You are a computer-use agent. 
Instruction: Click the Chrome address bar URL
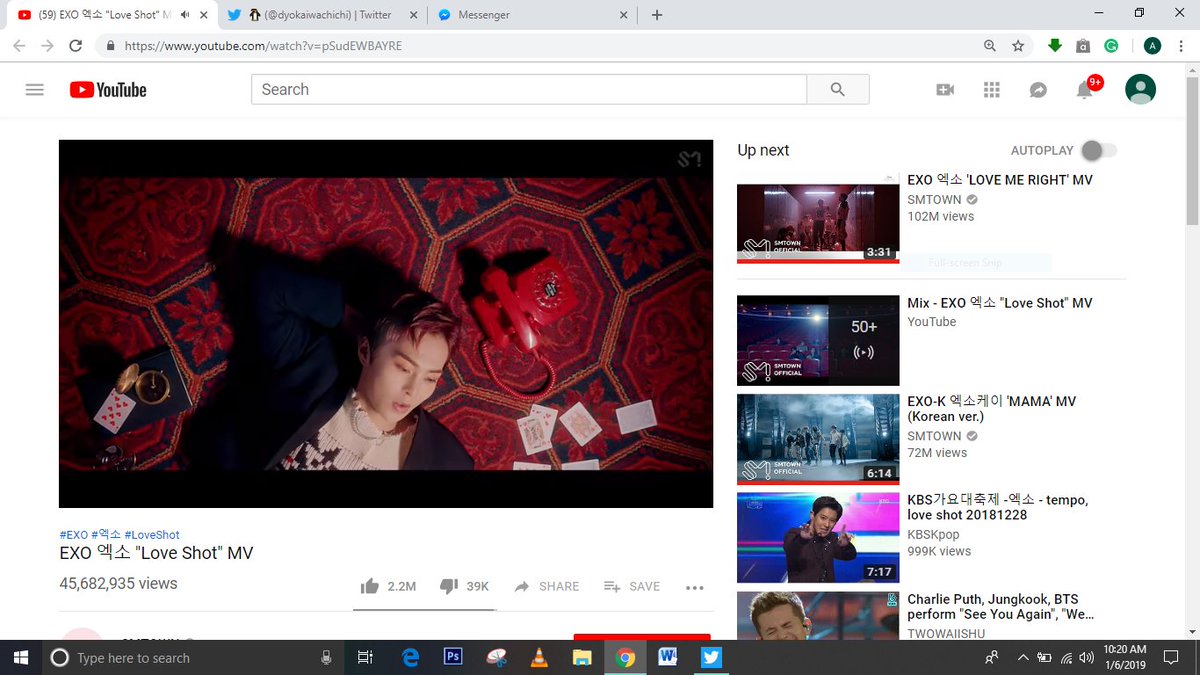pos(264,46)
